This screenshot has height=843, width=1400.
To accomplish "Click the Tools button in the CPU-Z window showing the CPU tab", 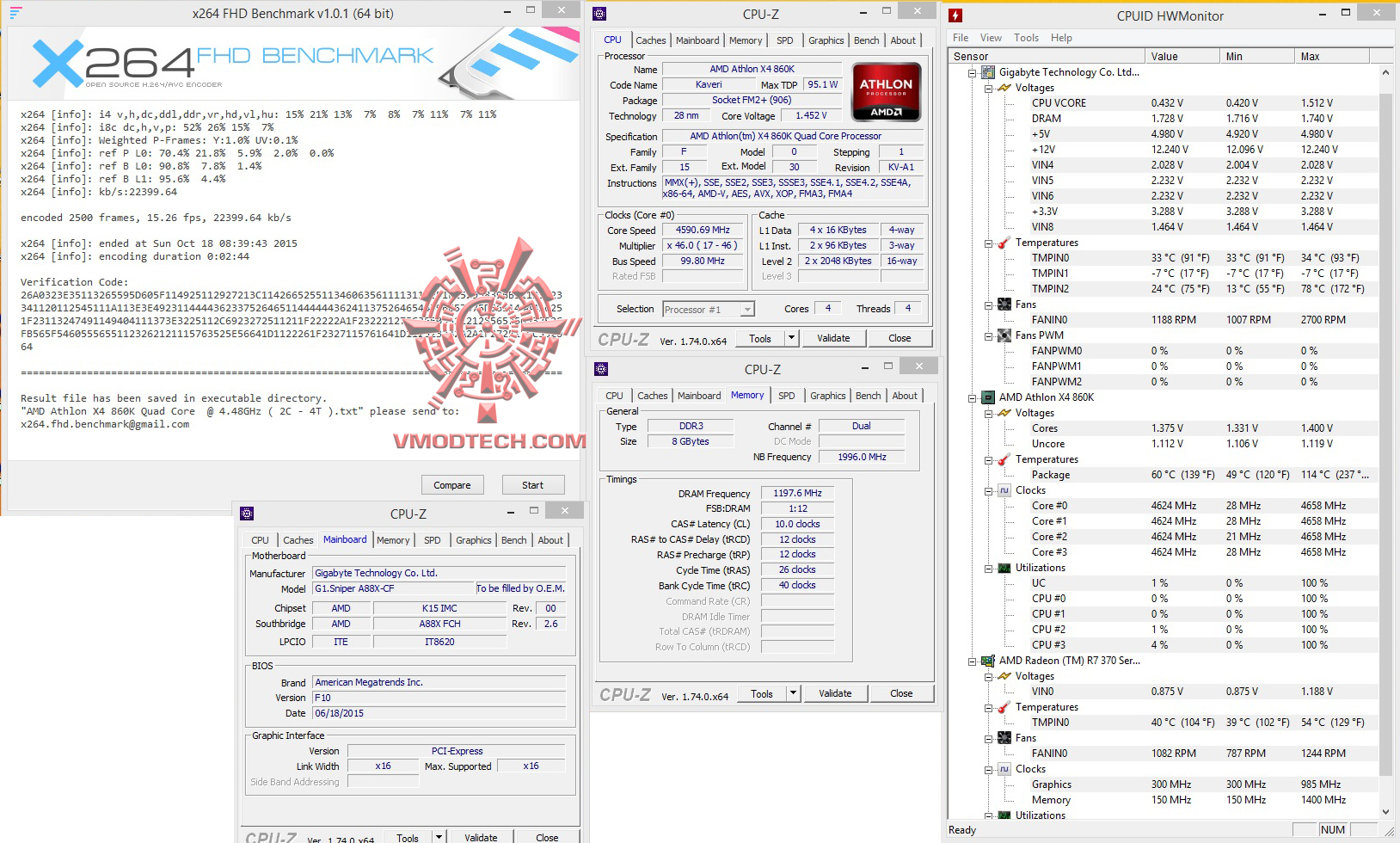I will tap(760, 338).
